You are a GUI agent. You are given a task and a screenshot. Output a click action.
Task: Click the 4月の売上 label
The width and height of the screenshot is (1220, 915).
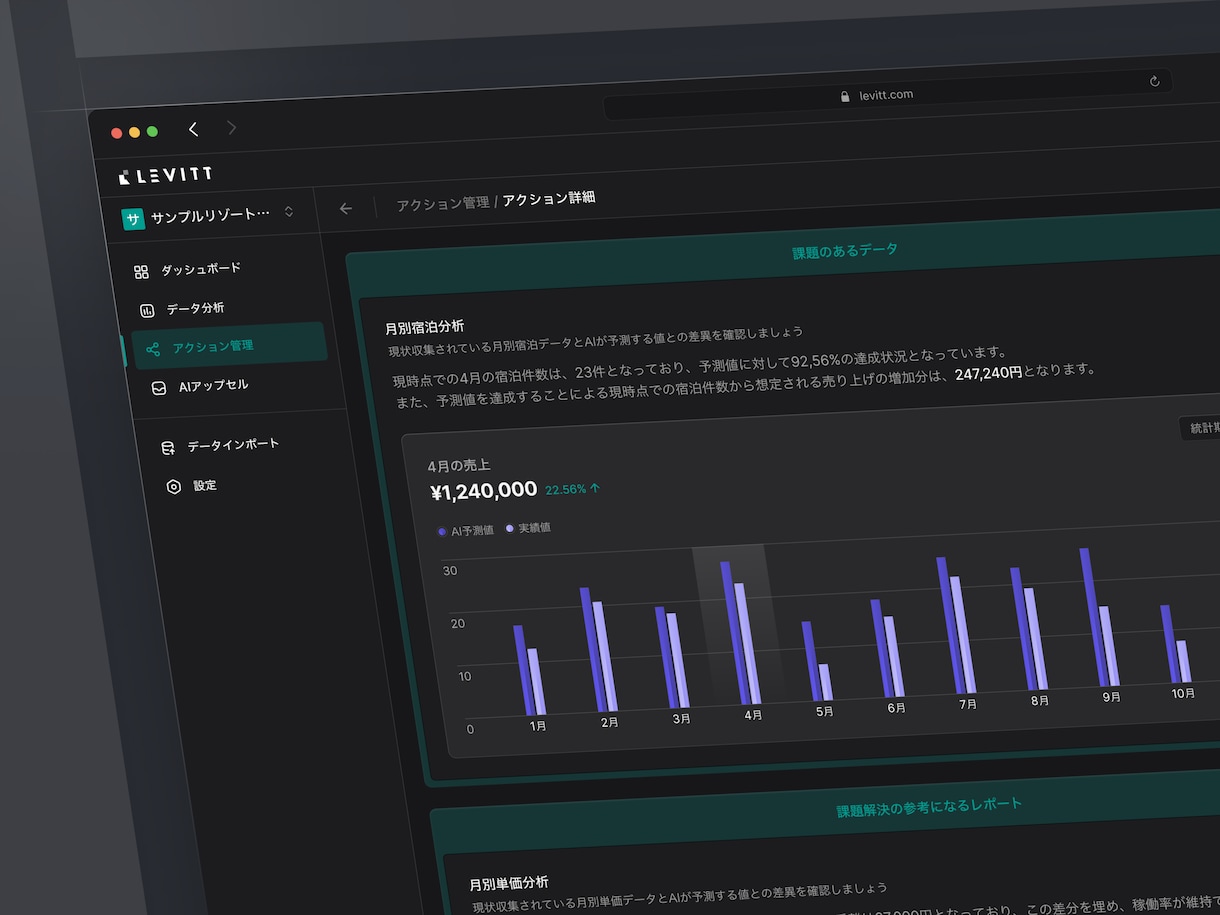click(x=459, y=466)
